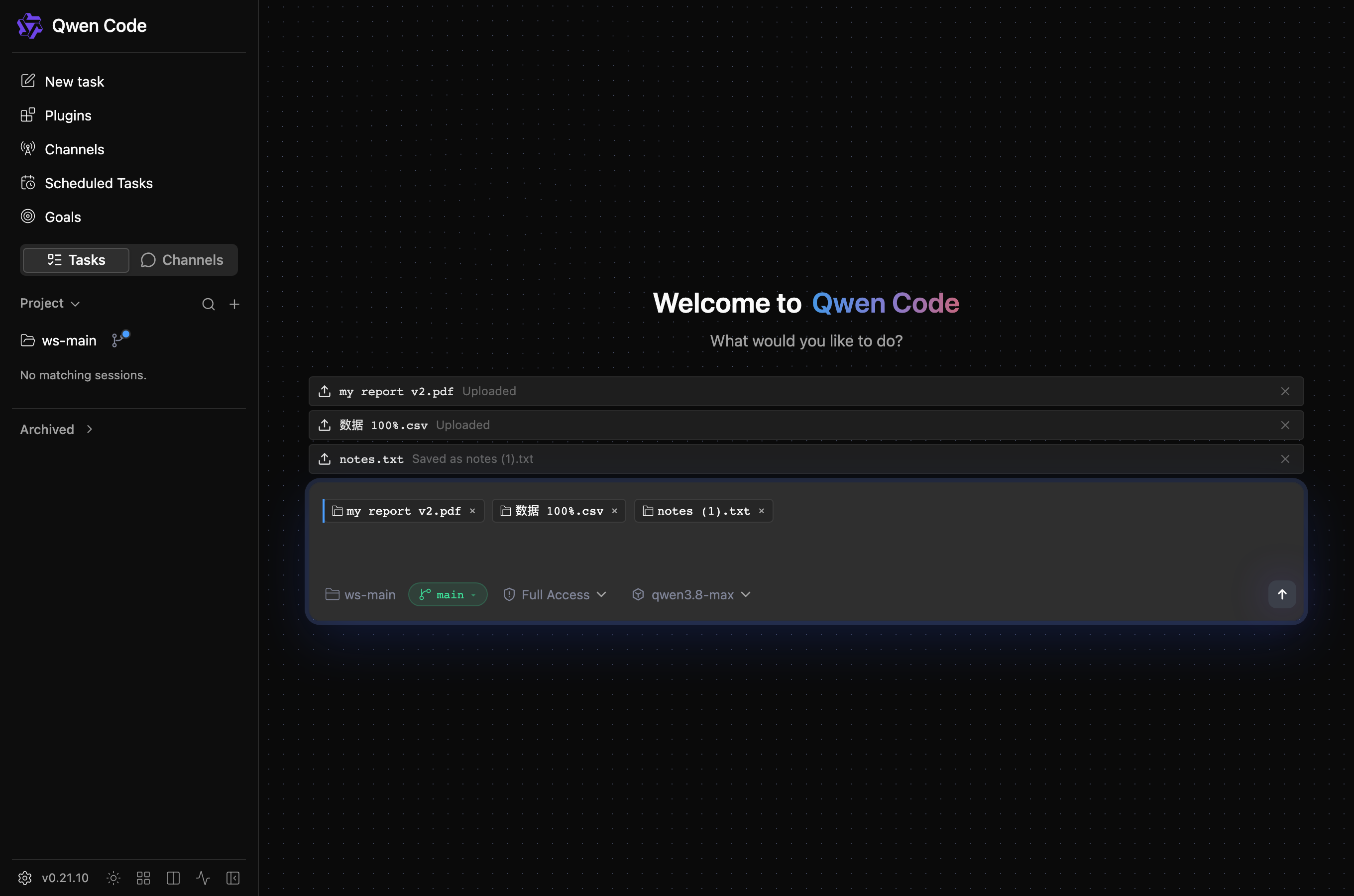Open the Goals page
This screenshot has width=1354, height=896.
click(51, 217)
